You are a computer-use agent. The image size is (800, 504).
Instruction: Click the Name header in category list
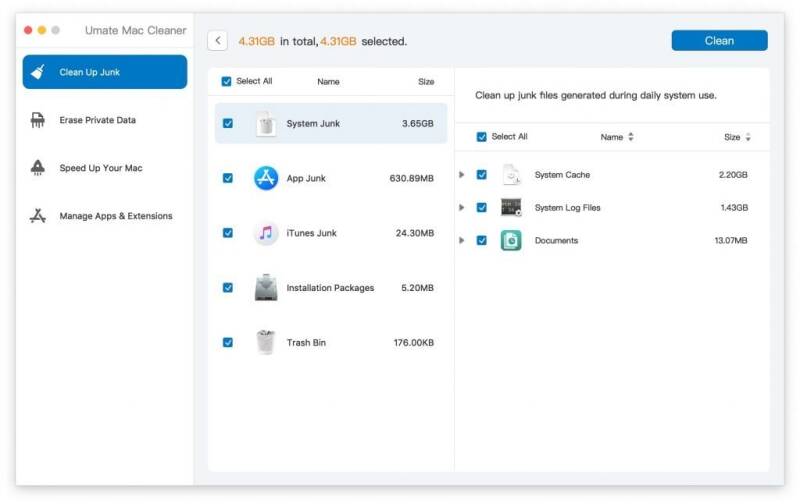point(328,82)
